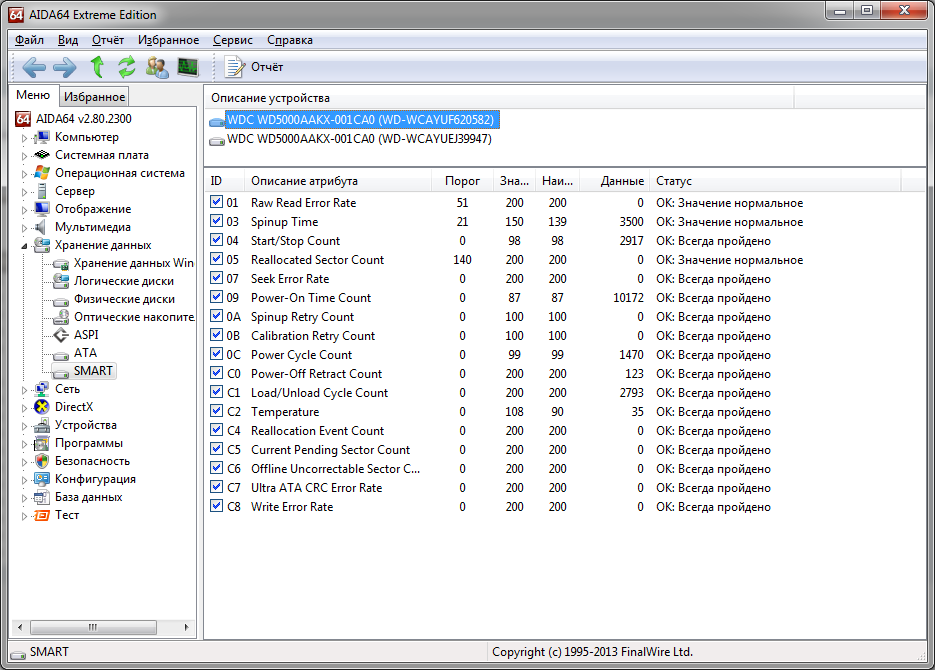This screenshot has height=670, width=935.
Task: Go back with the blue left arrow
Action: pos(34,67)
